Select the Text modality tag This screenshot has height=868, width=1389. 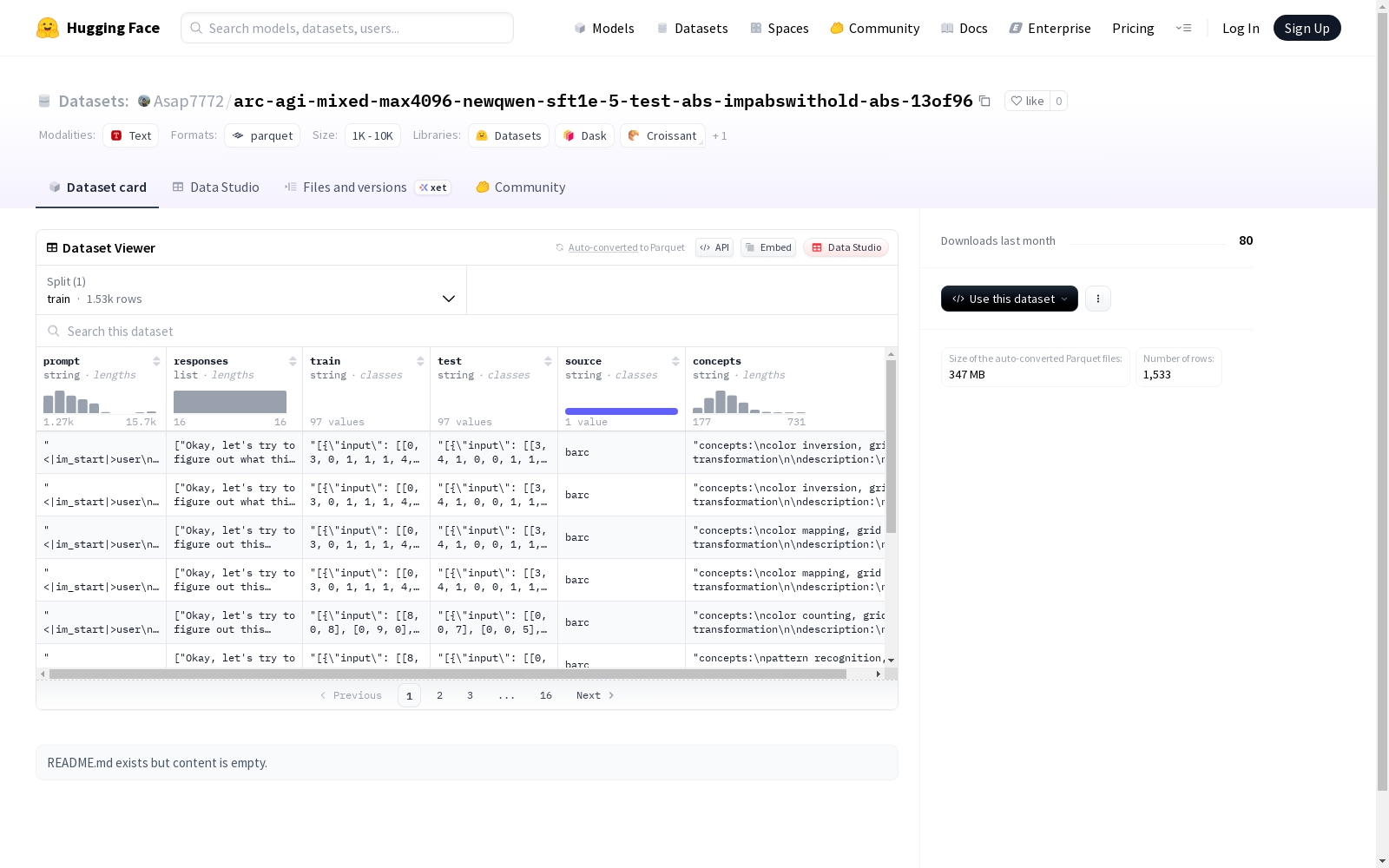(130, 135)
